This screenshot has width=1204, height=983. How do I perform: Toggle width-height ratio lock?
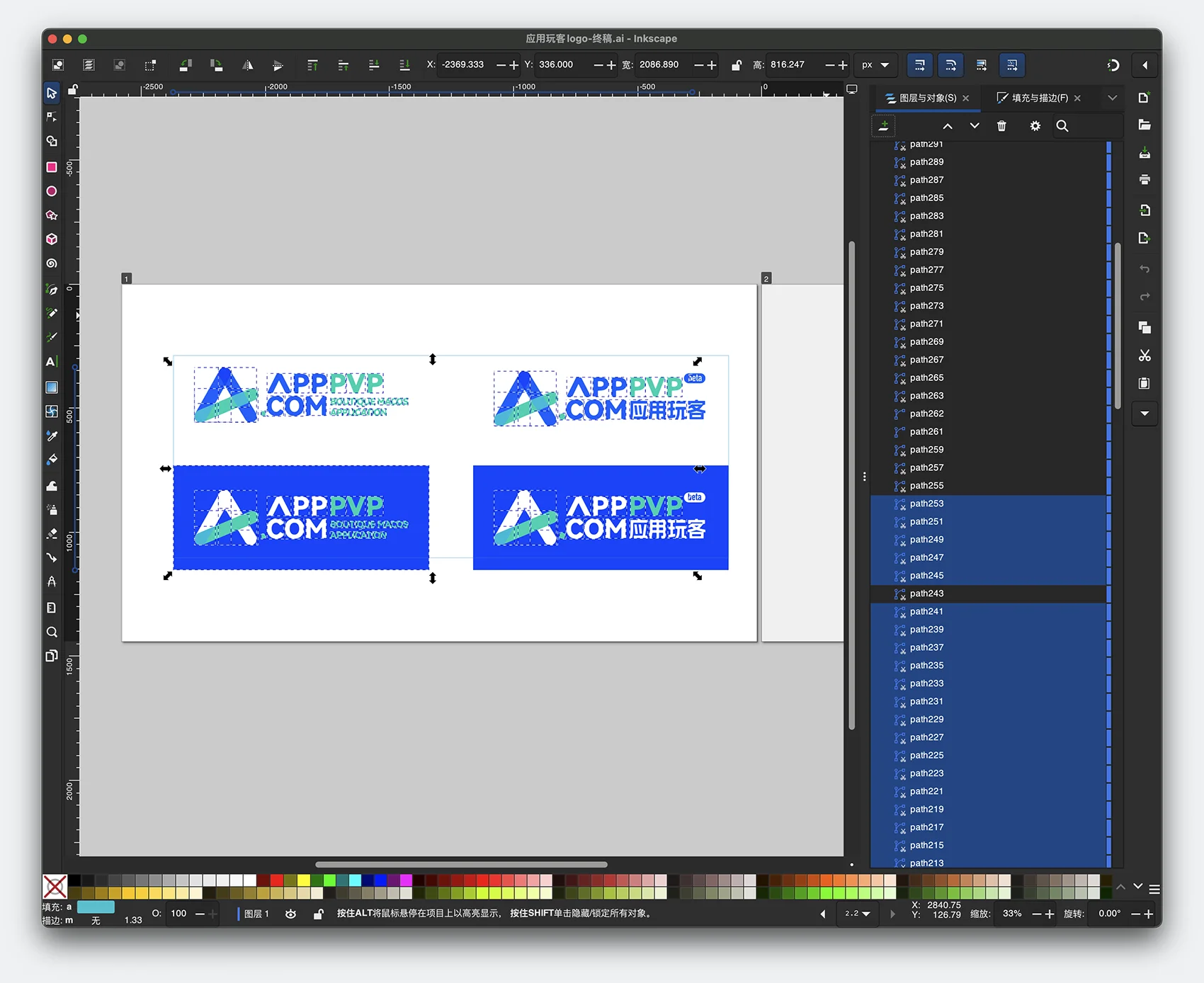[737, 65]
